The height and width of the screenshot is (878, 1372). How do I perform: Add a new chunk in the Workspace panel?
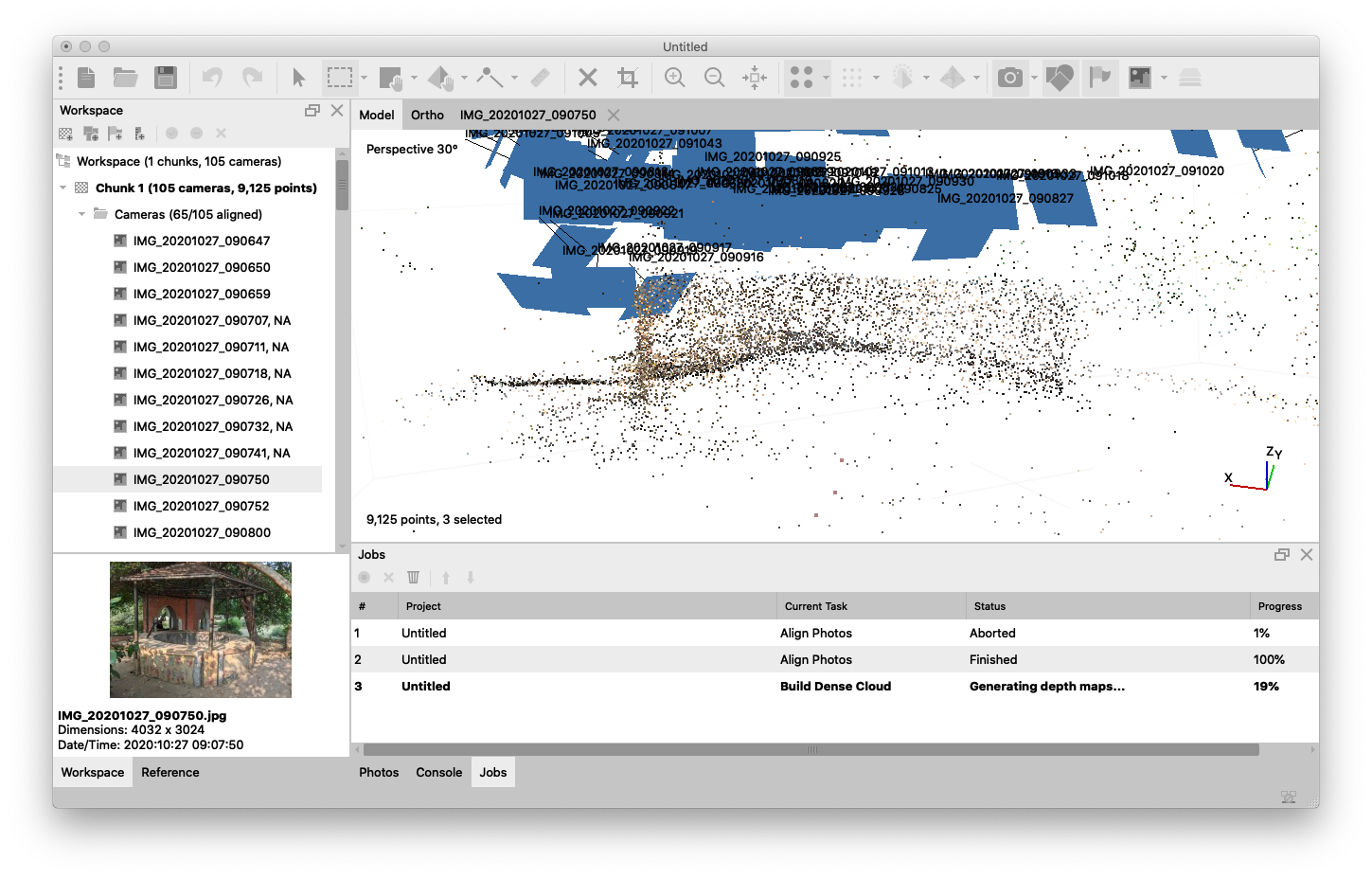(x=64, y=133)
